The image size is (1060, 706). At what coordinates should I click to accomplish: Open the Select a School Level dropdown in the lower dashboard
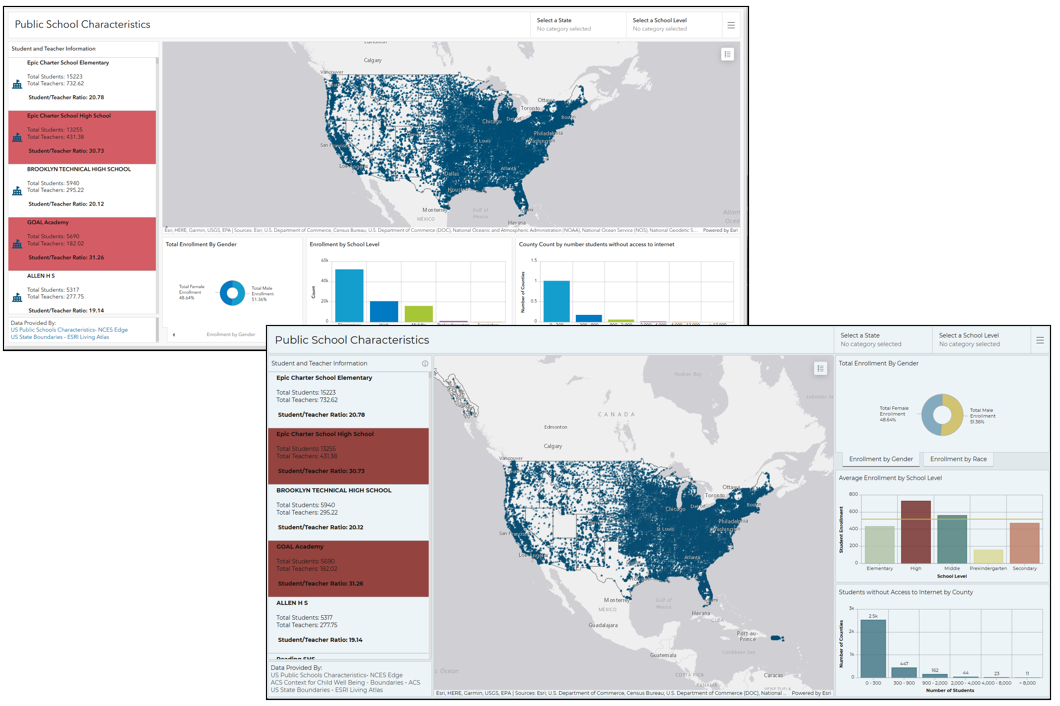pyautogui.click(x=981, y=340)
